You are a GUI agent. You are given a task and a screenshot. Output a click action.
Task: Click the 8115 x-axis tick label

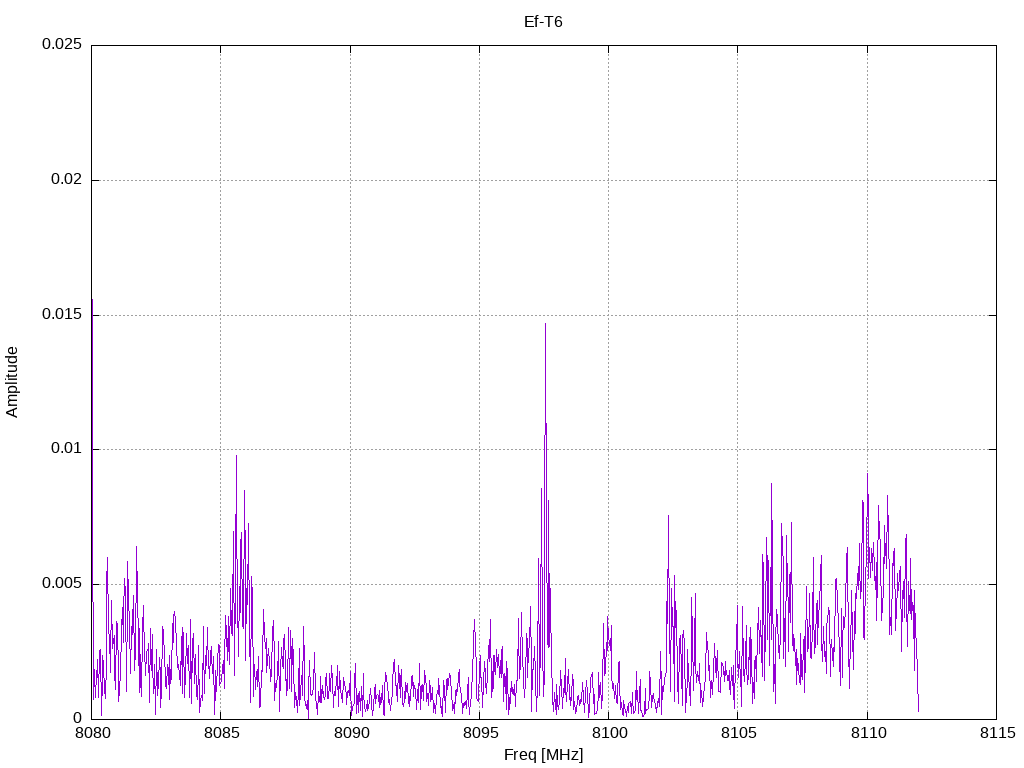pyautogui.click(x=998, y=733)
